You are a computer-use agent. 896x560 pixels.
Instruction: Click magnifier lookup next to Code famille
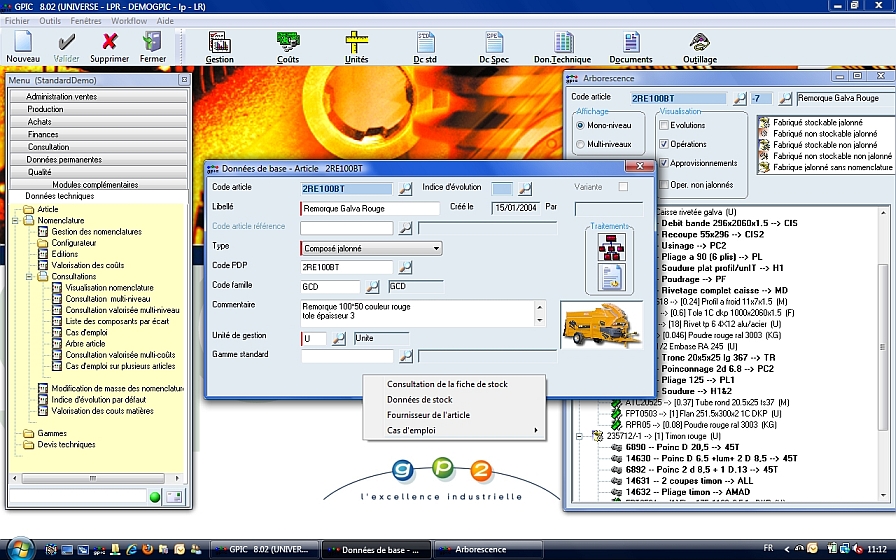[372, 287]
